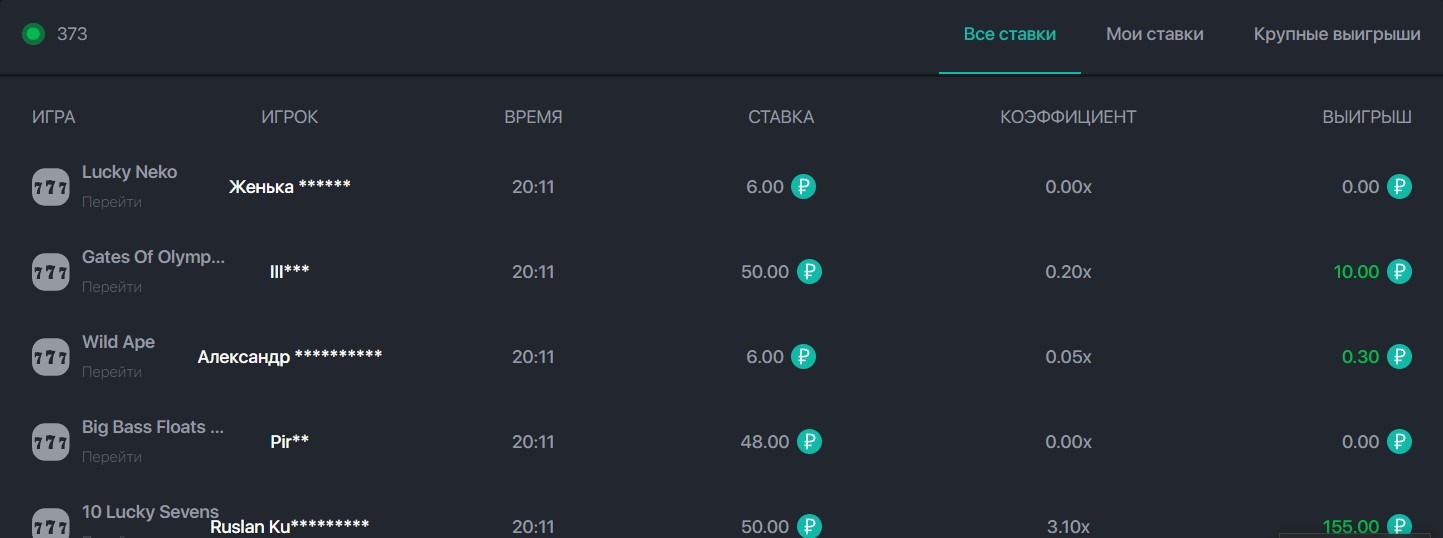The image size is (1443, 538).
Task: Click the ВЫИГРЫШ column header
Action: pos(1366,117)
